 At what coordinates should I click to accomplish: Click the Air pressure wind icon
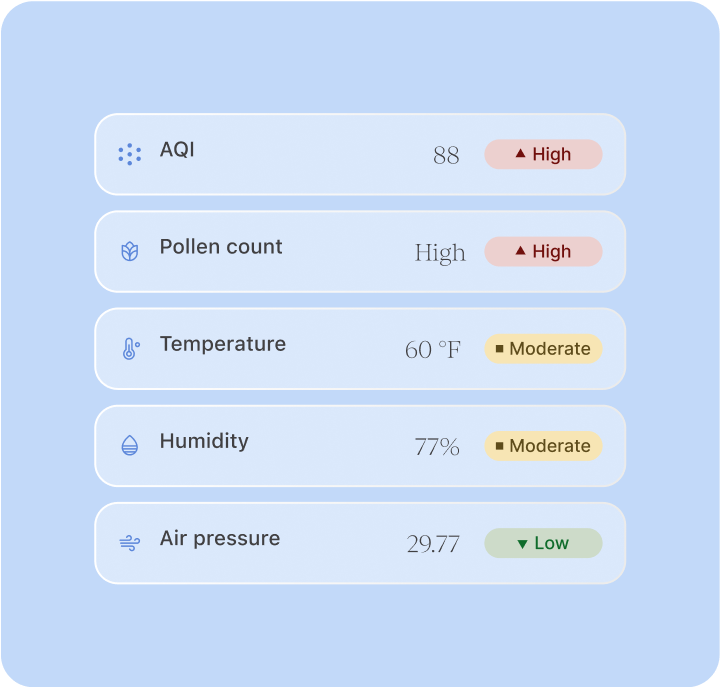[129, 543]
